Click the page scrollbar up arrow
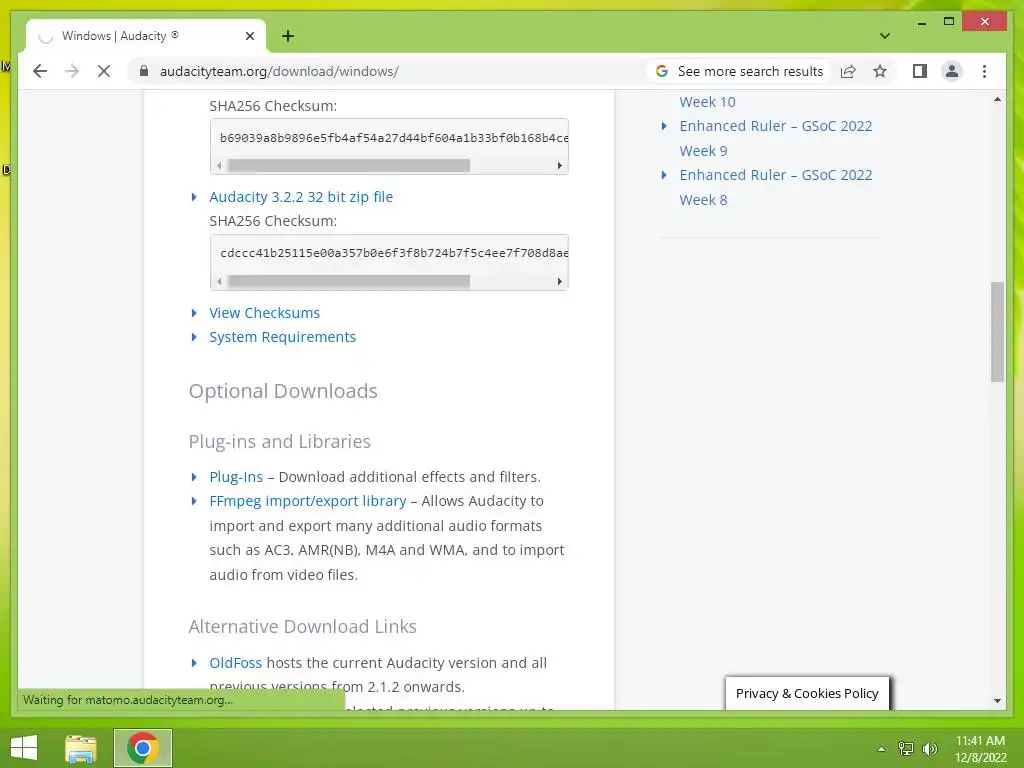Viewport: 1024px width, 768px height. coord(997,99)
